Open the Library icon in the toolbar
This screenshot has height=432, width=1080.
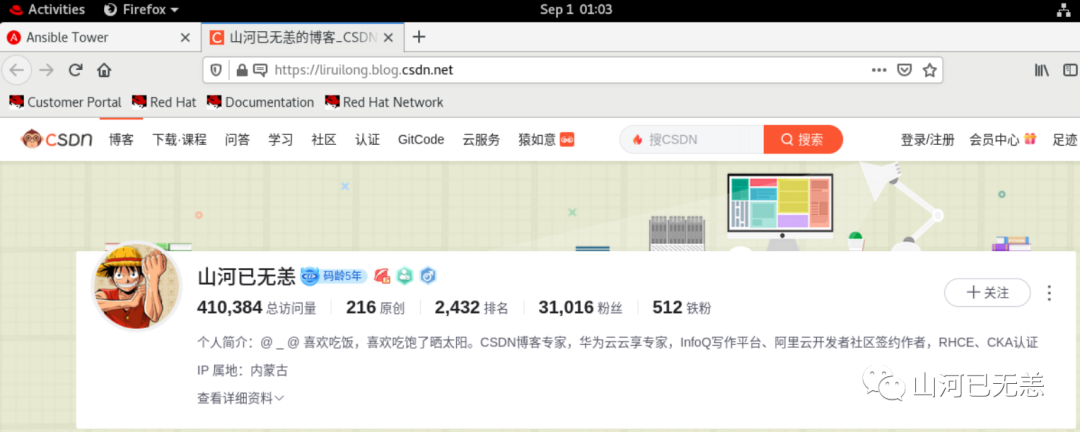tap(1041, 70)
